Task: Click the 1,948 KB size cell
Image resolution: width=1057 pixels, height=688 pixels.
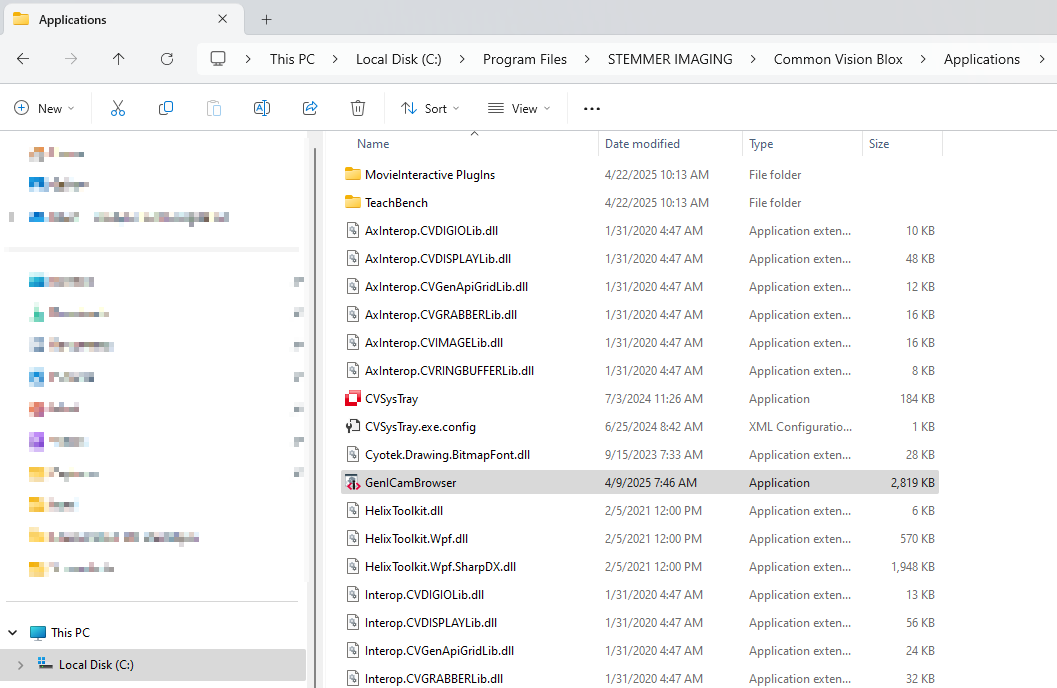Action: (x=912, y=567)
